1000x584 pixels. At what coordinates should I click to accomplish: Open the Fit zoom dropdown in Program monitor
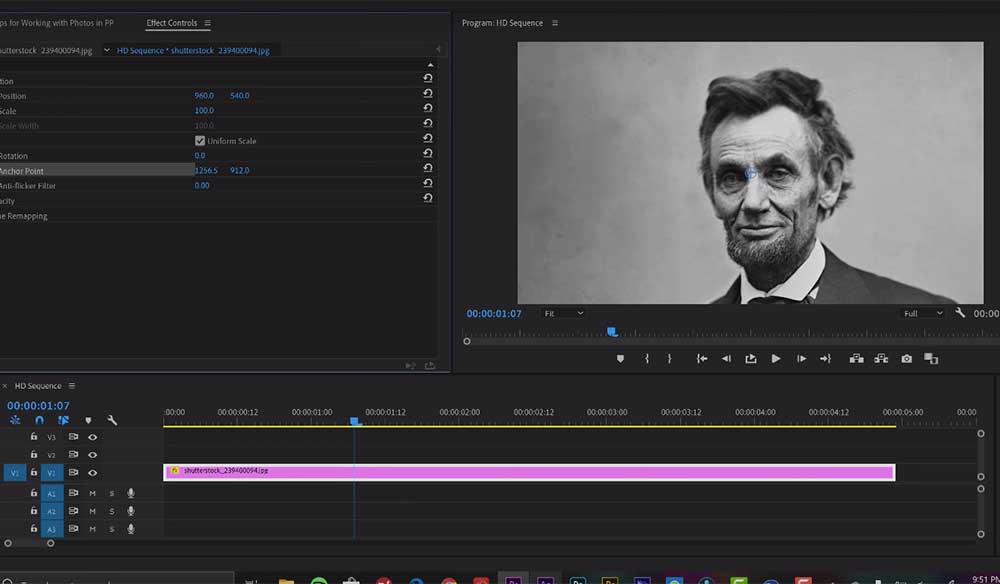[563, 313]
